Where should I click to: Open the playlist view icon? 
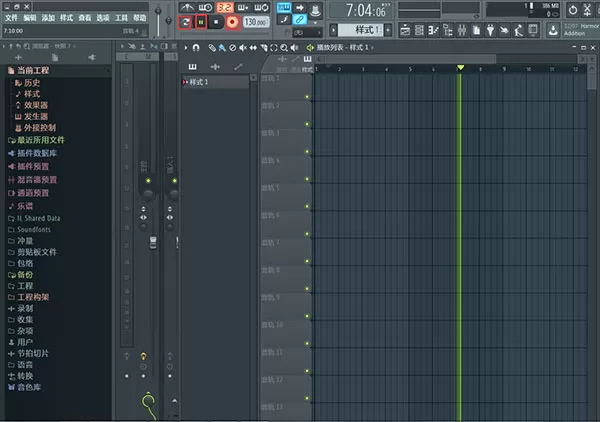[405, 30]
